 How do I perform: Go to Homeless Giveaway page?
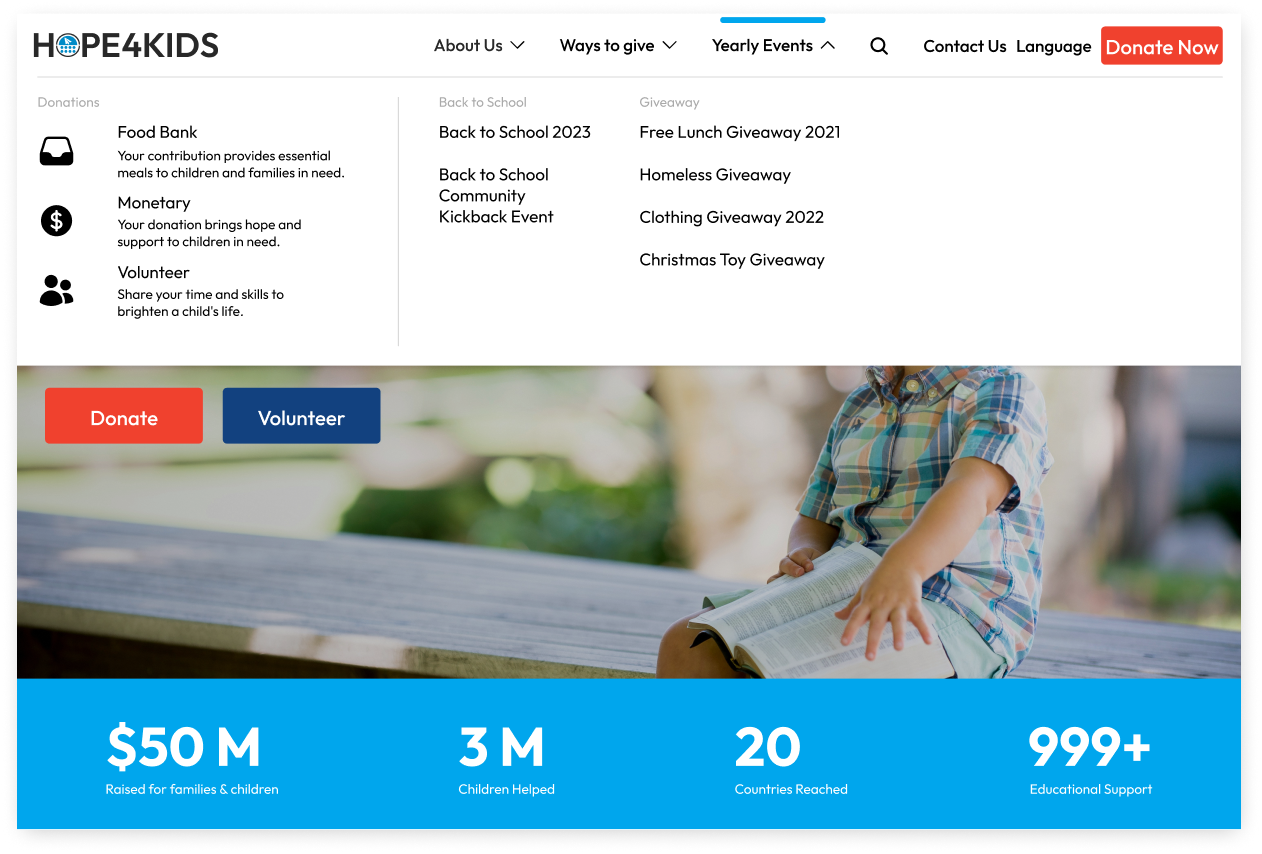click(714, 175)
